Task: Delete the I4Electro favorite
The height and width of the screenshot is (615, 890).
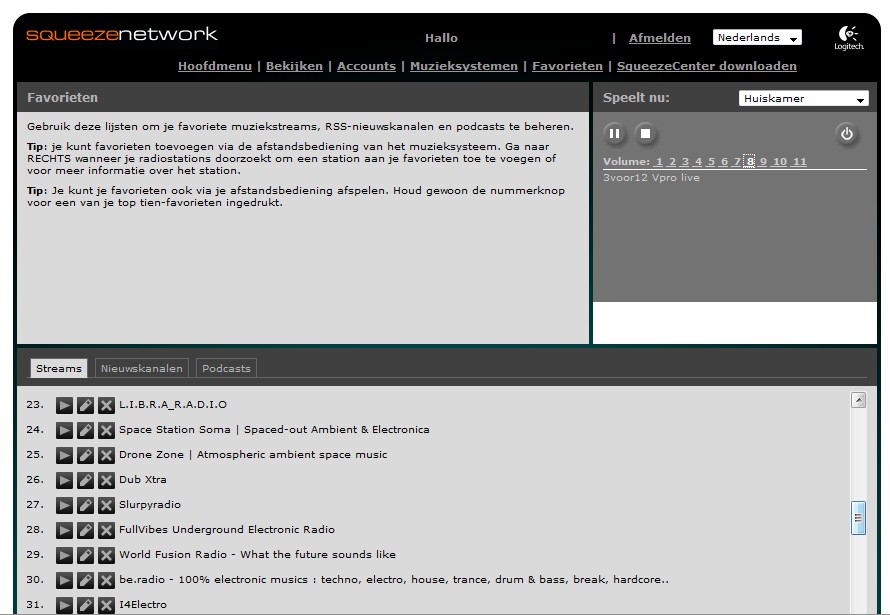Action: point(106,605)
